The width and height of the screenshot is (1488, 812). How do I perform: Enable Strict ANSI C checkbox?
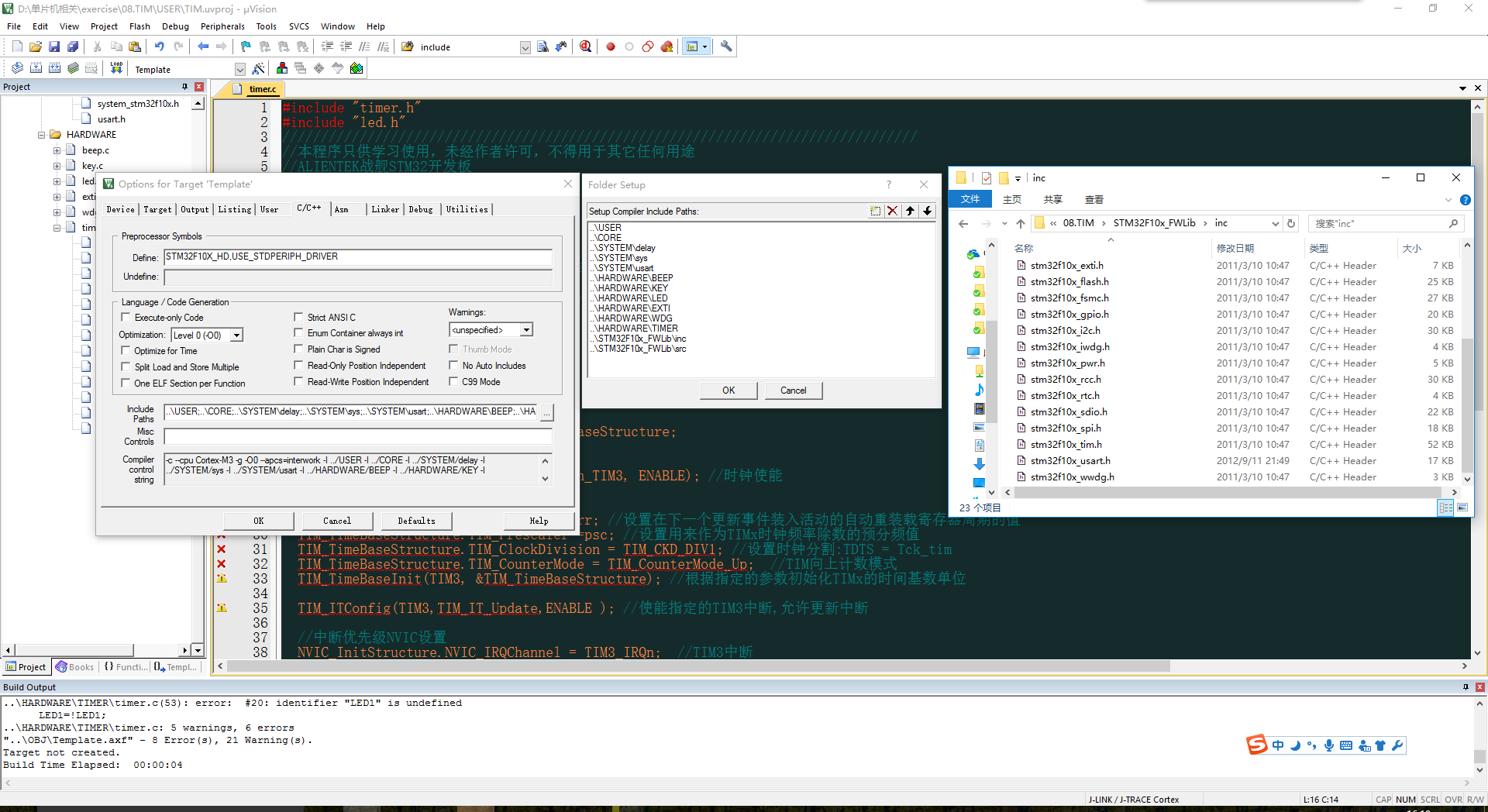coord(298,318)
